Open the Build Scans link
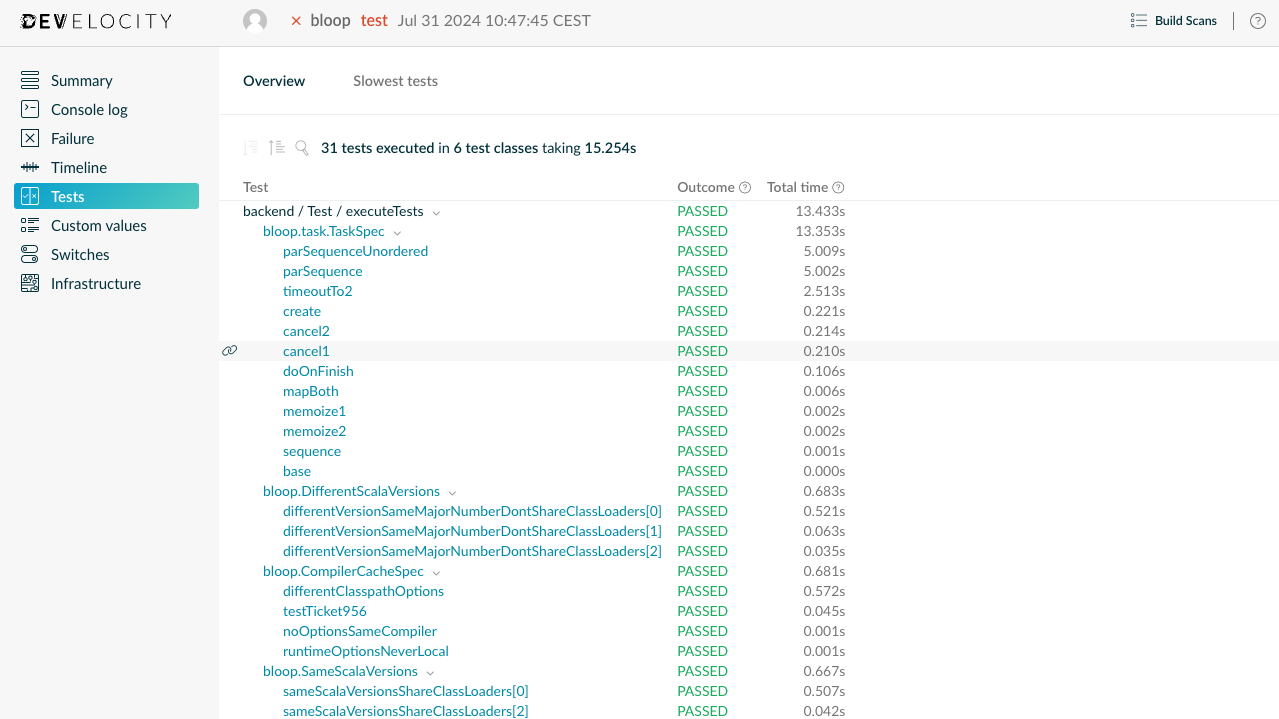 coord(1174,20)
